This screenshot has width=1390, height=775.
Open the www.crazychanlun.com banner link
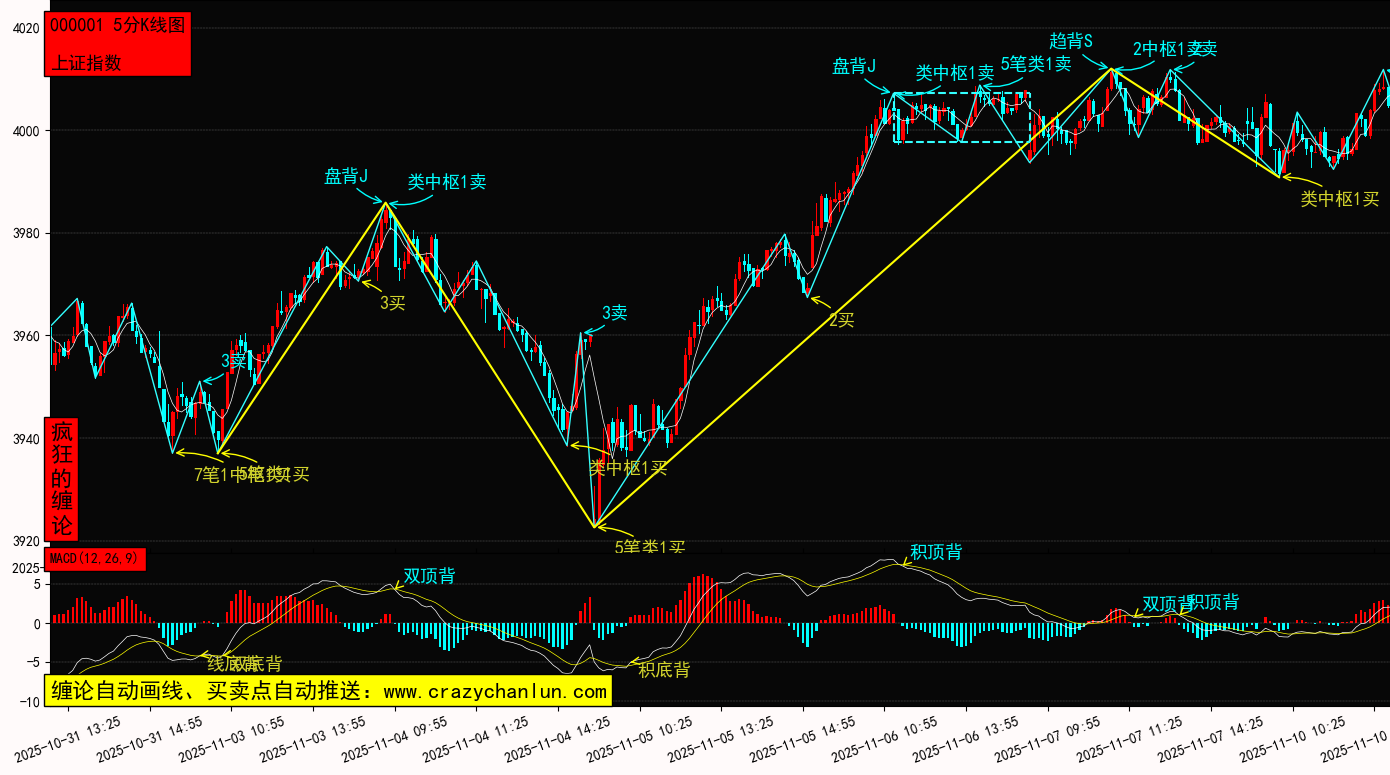click(327, 691)
